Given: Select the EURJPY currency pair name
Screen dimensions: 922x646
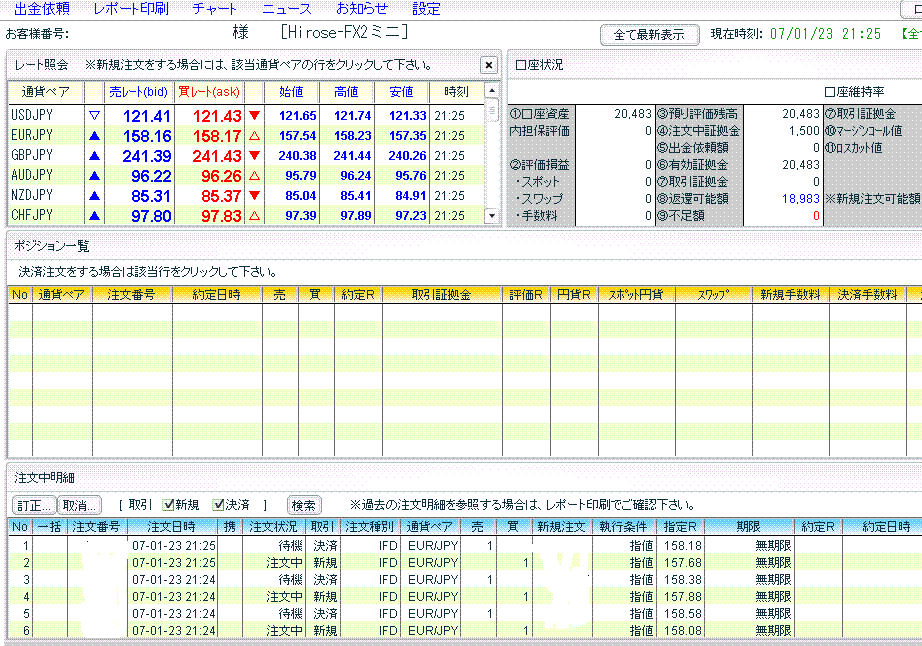Looking at the screenshot, I should (32, 135).
